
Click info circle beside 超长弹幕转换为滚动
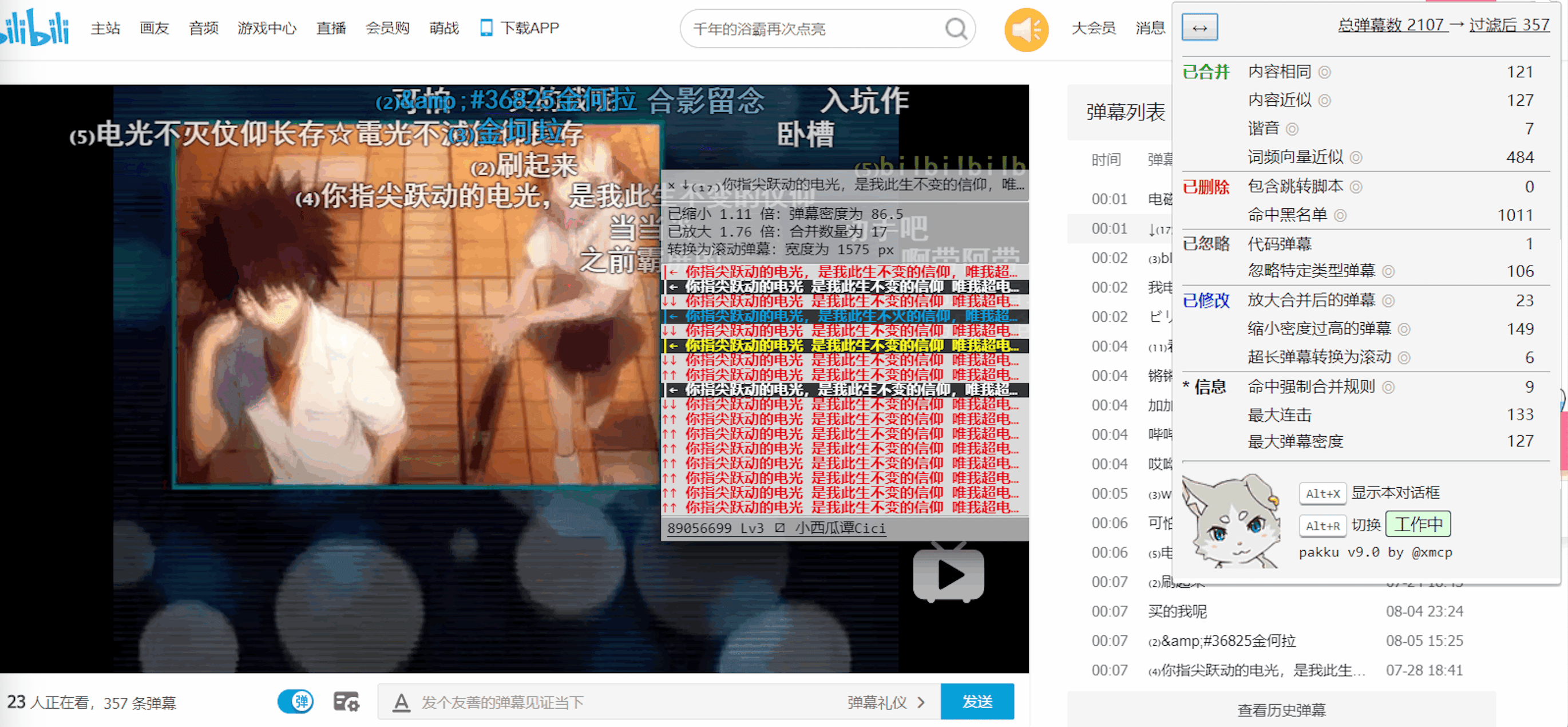[x=1404, y=358]
